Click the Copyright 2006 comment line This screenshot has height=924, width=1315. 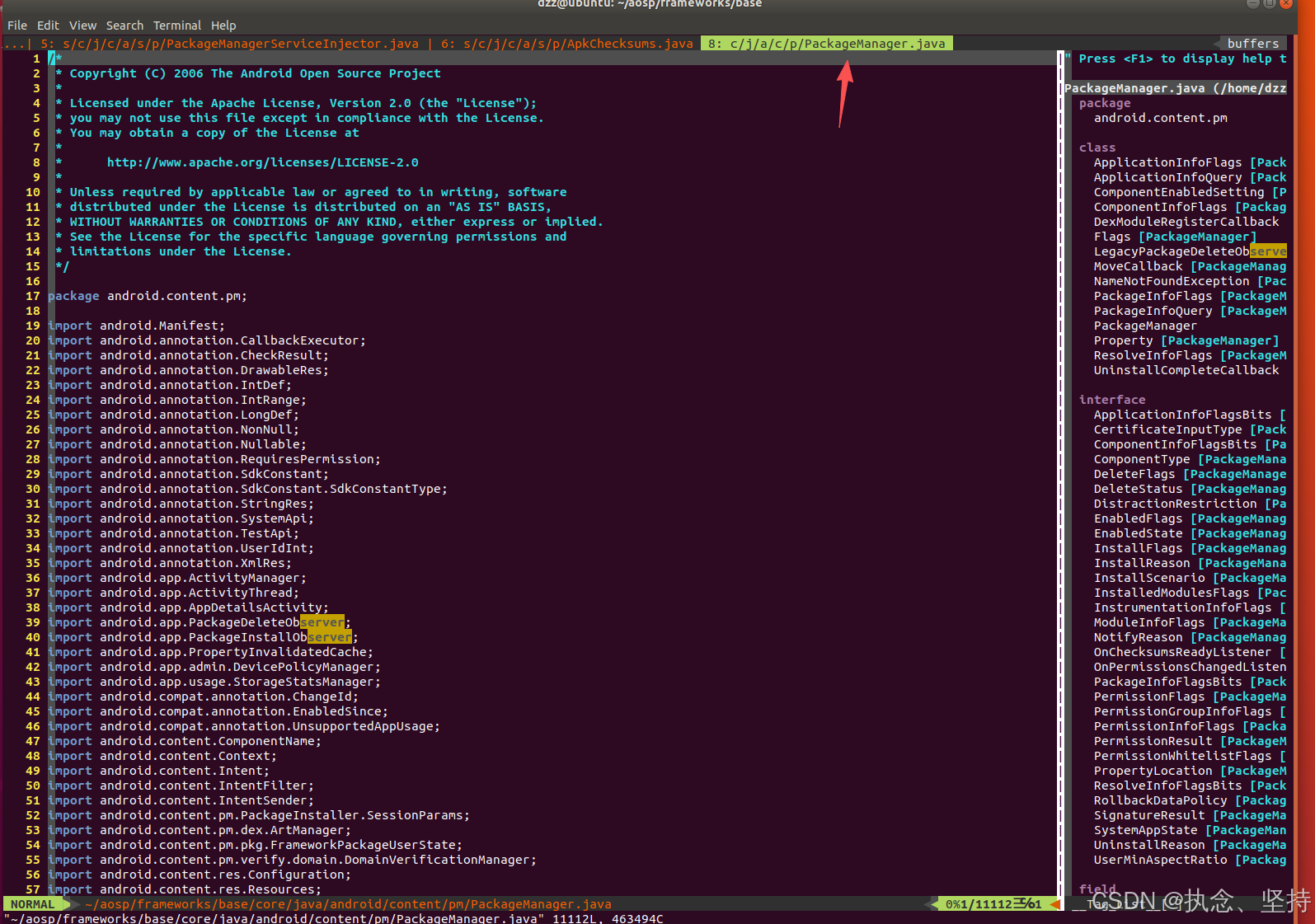click(x=248, y=73)
